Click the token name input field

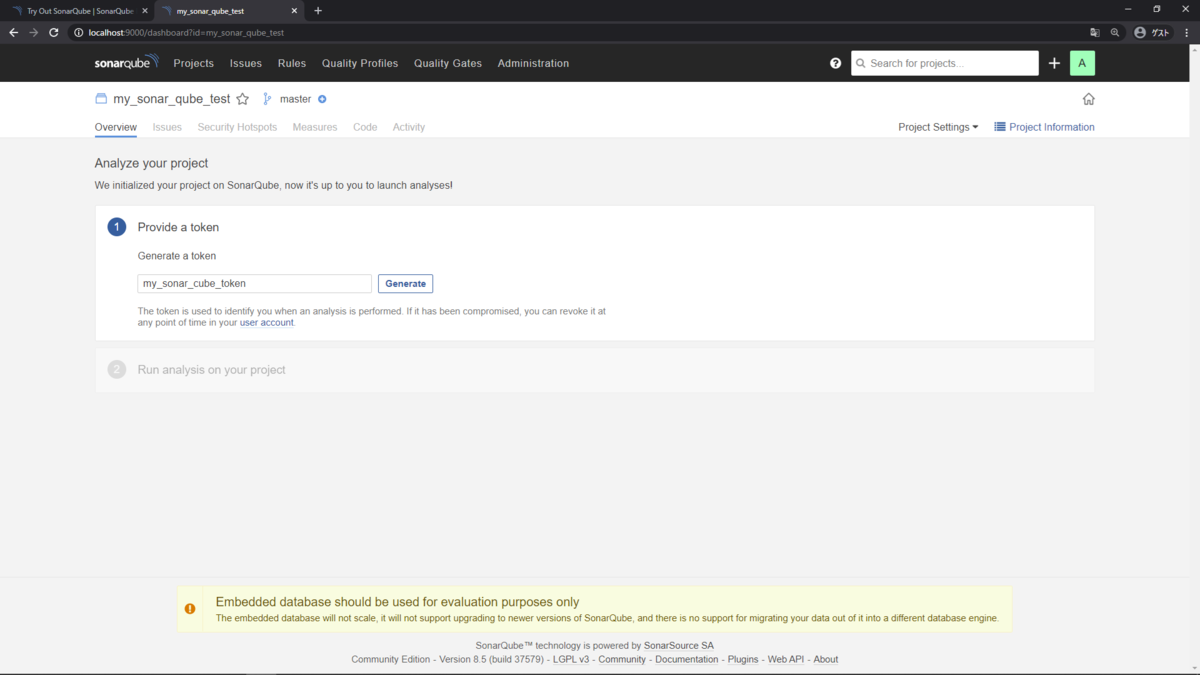tap(254, 284)
